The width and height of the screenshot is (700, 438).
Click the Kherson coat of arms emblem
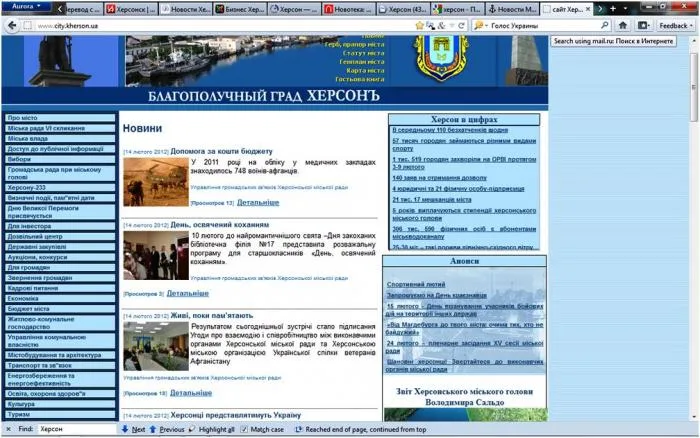(x=442, y=57)
